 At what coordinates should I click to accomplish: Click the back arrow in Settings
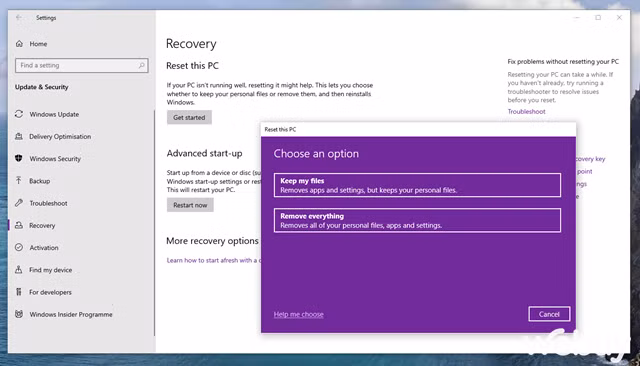pyautogui.click(x=19, y=18)
